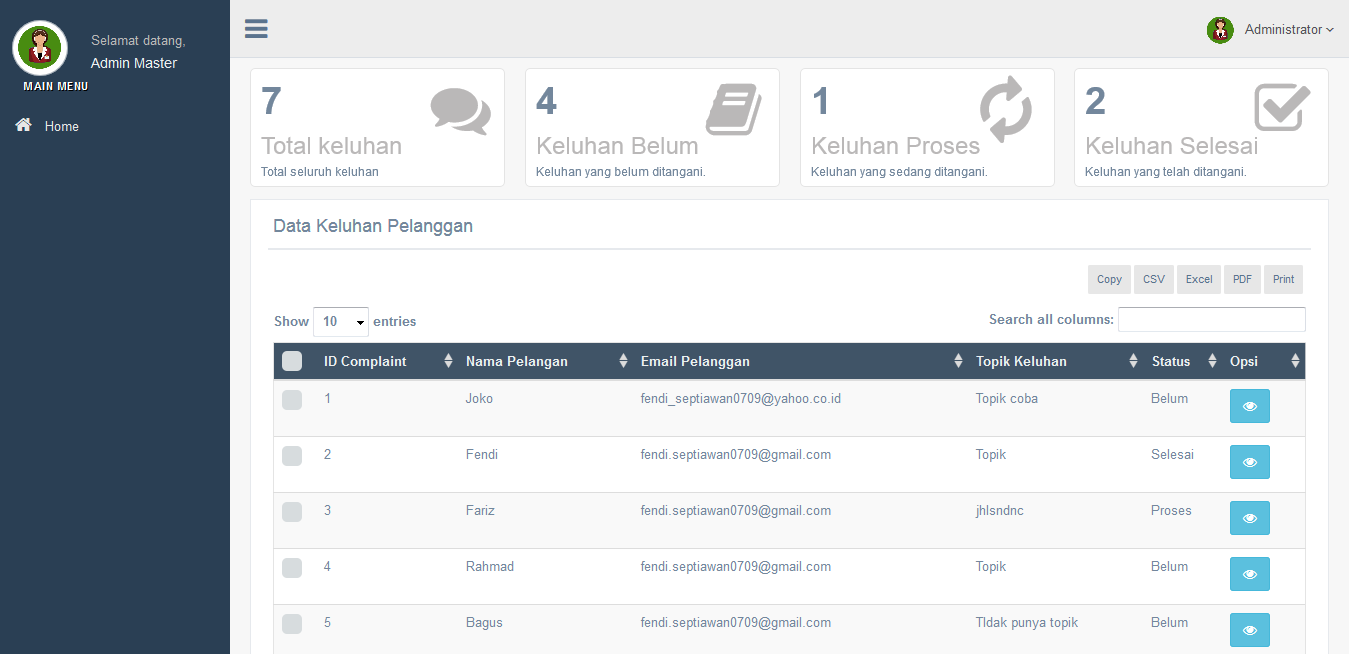Open the Show entries dropdown
Screen dimensions: 1349x654
(341, 321)
